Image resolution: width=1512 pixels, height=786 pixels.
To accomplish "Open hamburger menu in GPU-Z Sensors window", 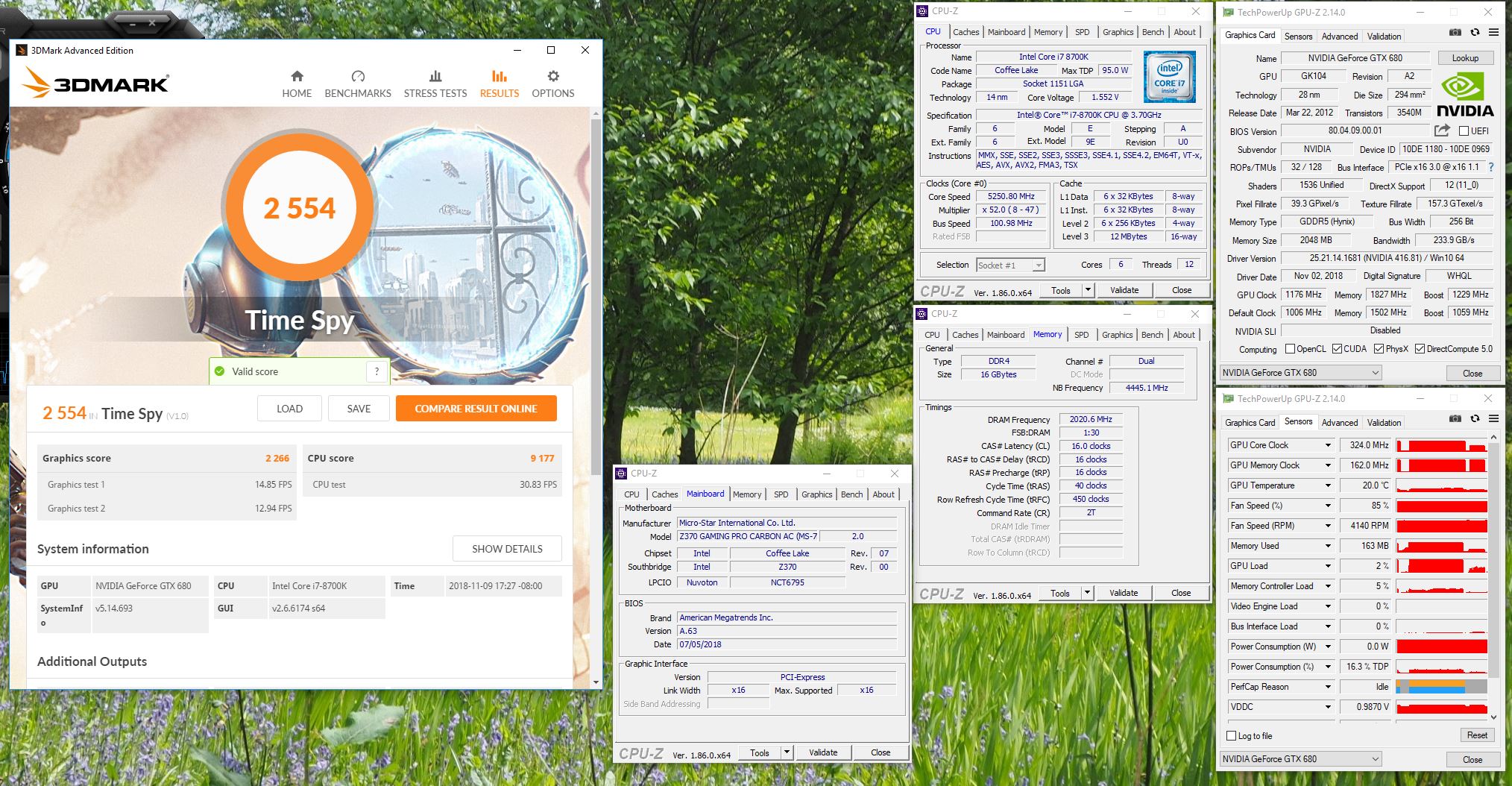I will coord(1493,419).
